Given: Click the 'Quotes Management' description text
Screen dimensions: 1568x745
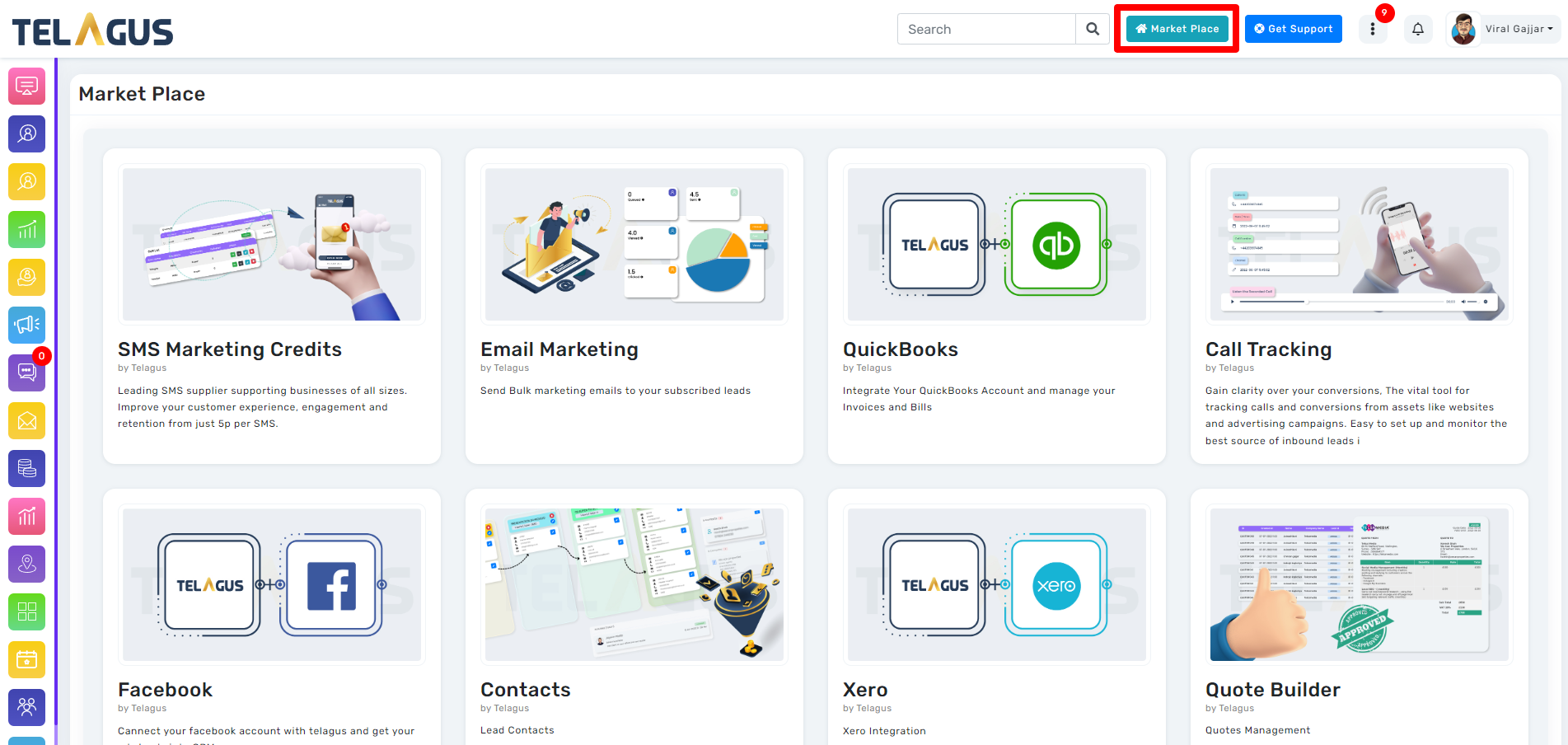Looking at the screenshot, I should [x=1257, y=730].
